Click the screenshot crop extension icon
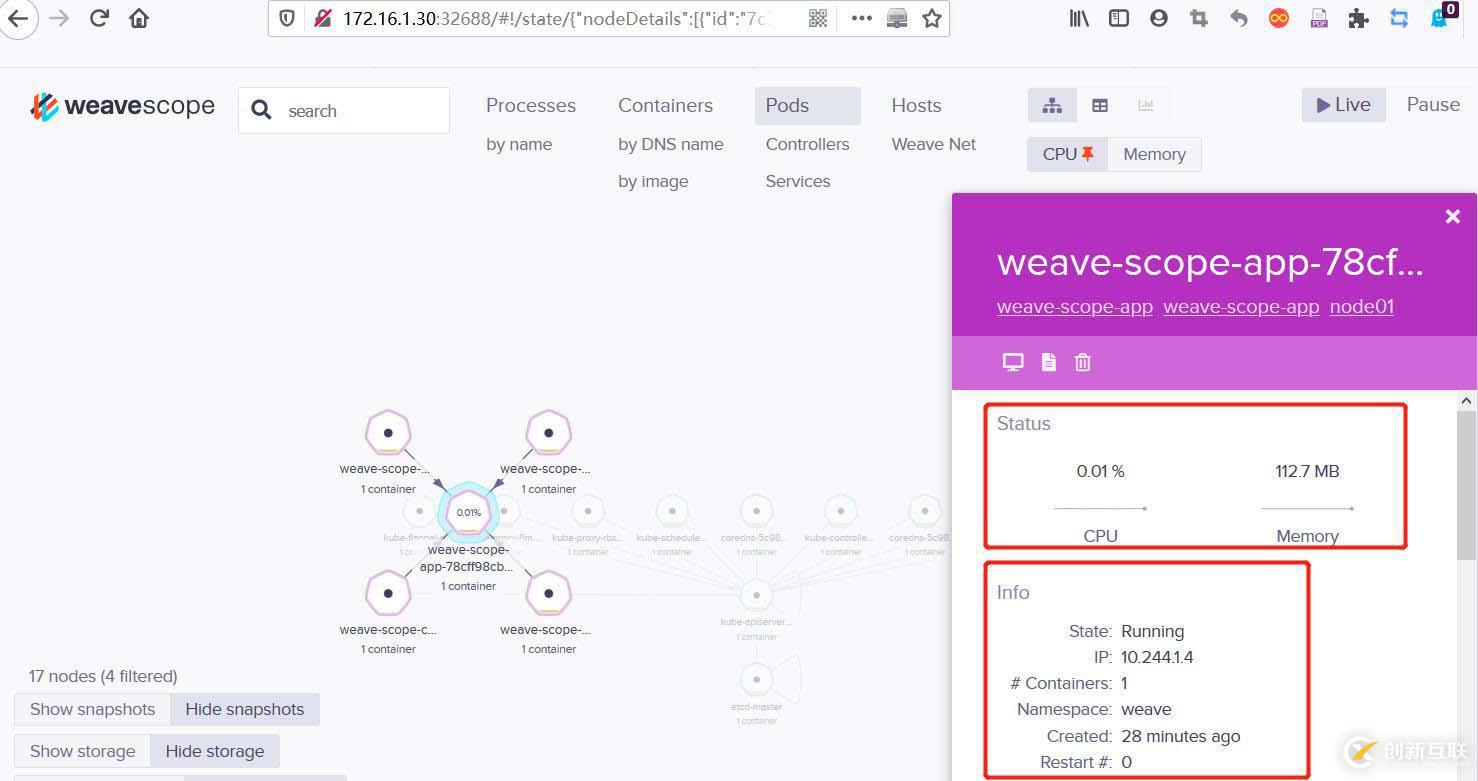This screenshot has width=1478, height=781. click(x=1198, y=18)
